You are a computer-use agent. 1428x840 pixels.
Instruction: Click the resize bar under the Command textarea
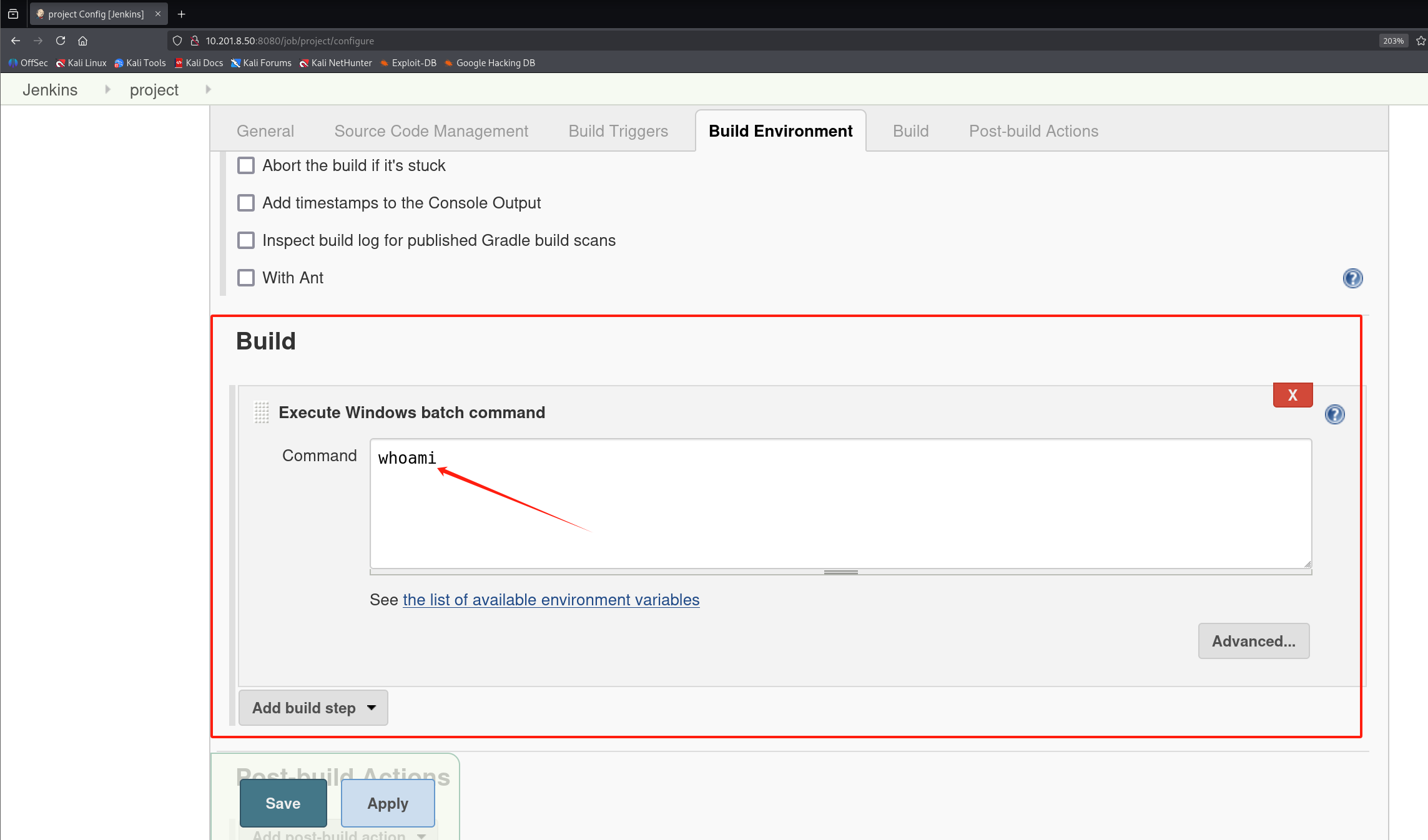click(840, 572)
